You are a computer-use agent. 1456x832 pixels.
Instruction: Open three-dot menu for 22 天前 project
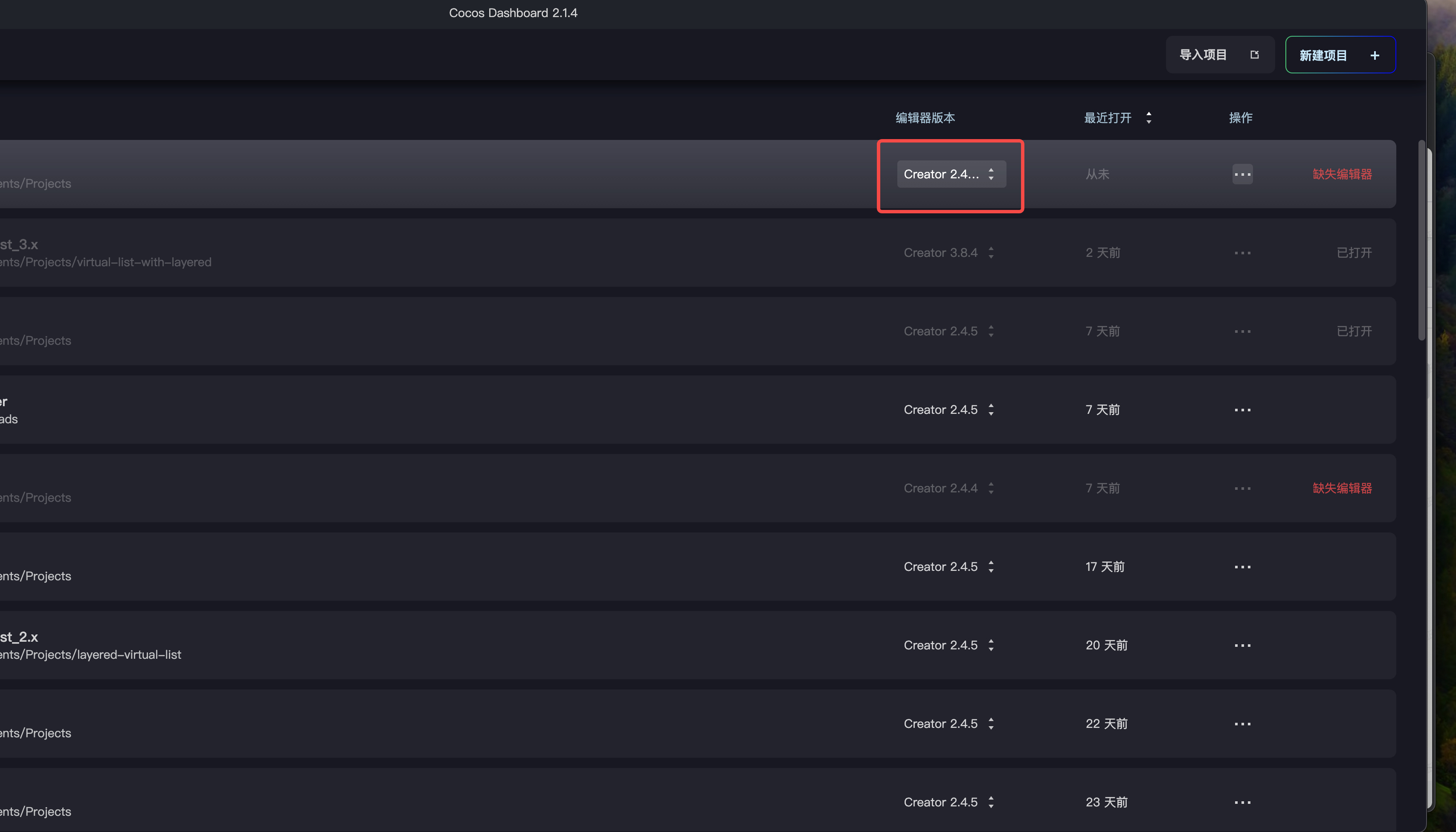[1242, 724]
